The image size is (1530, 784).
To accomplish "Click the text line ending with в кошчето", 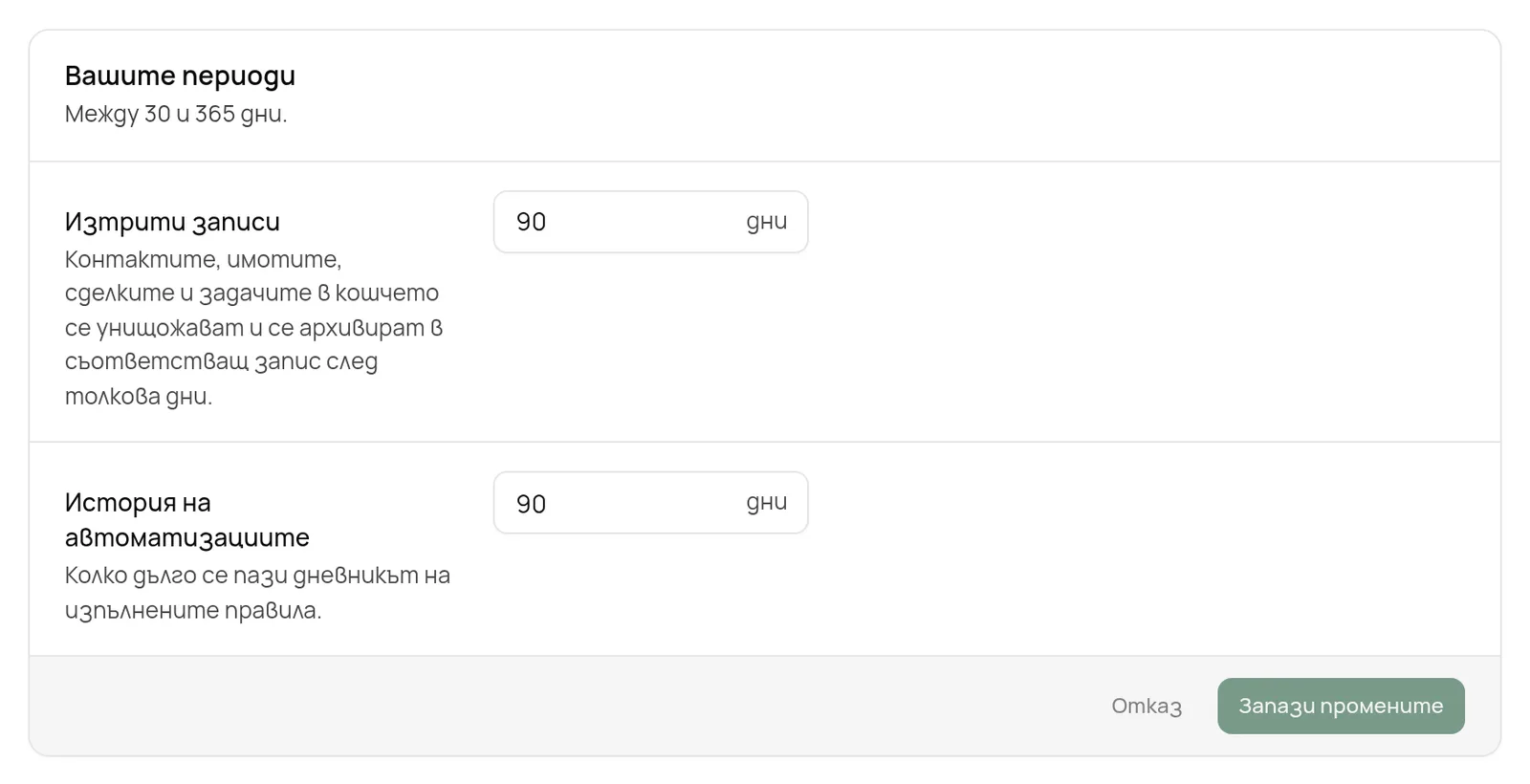I will click(x=251, y=294).
